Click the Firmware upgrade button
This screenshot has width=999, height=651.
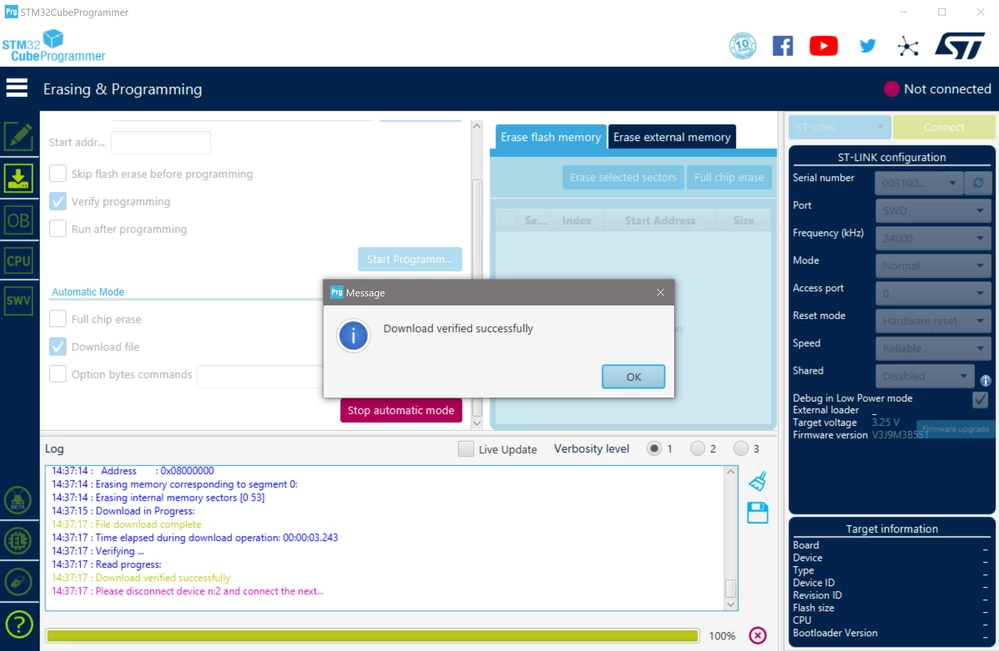pos(955,429)
